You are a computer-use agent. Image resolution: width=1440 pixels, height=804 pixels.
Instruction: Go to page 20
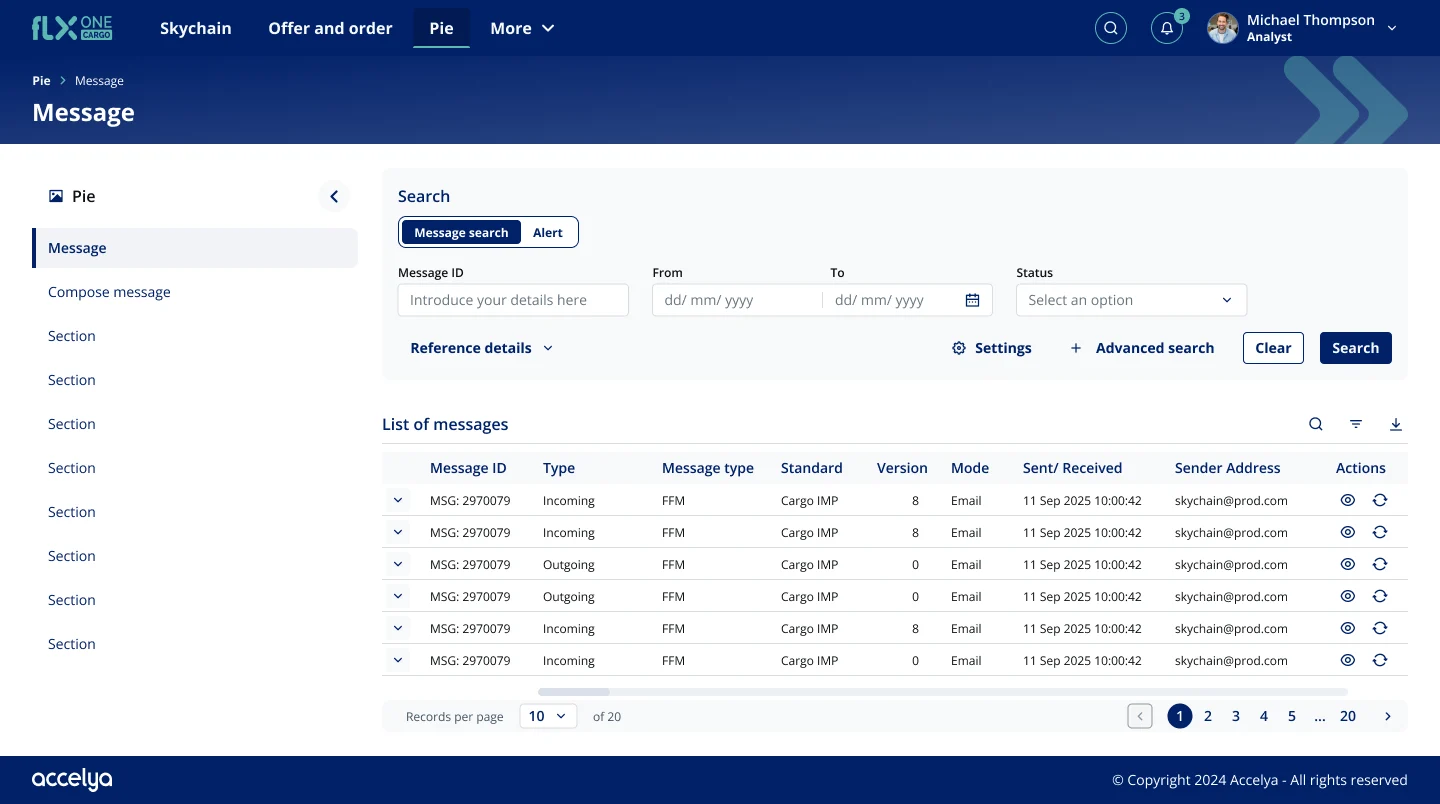[1348, 716]
